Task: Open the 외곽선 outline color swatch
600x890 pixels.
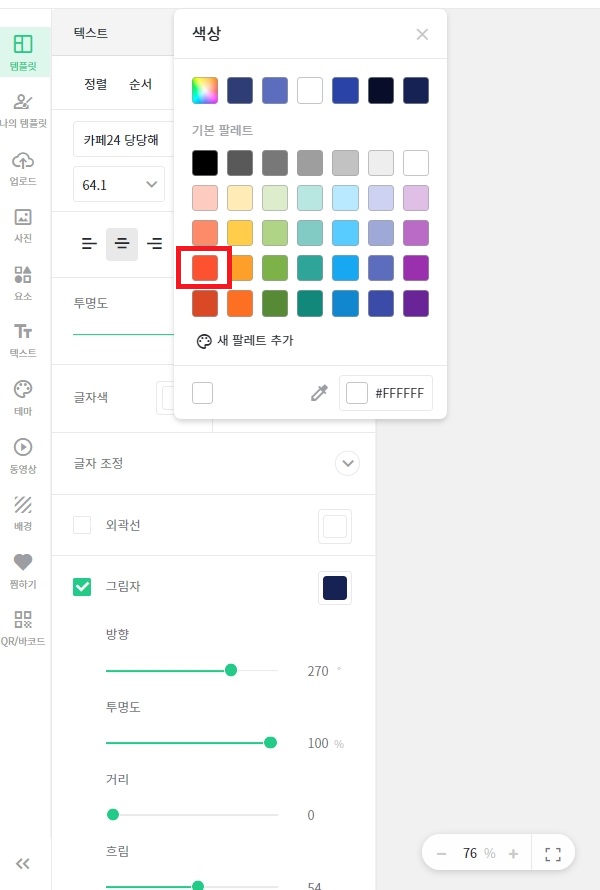Action: (335, 527)
